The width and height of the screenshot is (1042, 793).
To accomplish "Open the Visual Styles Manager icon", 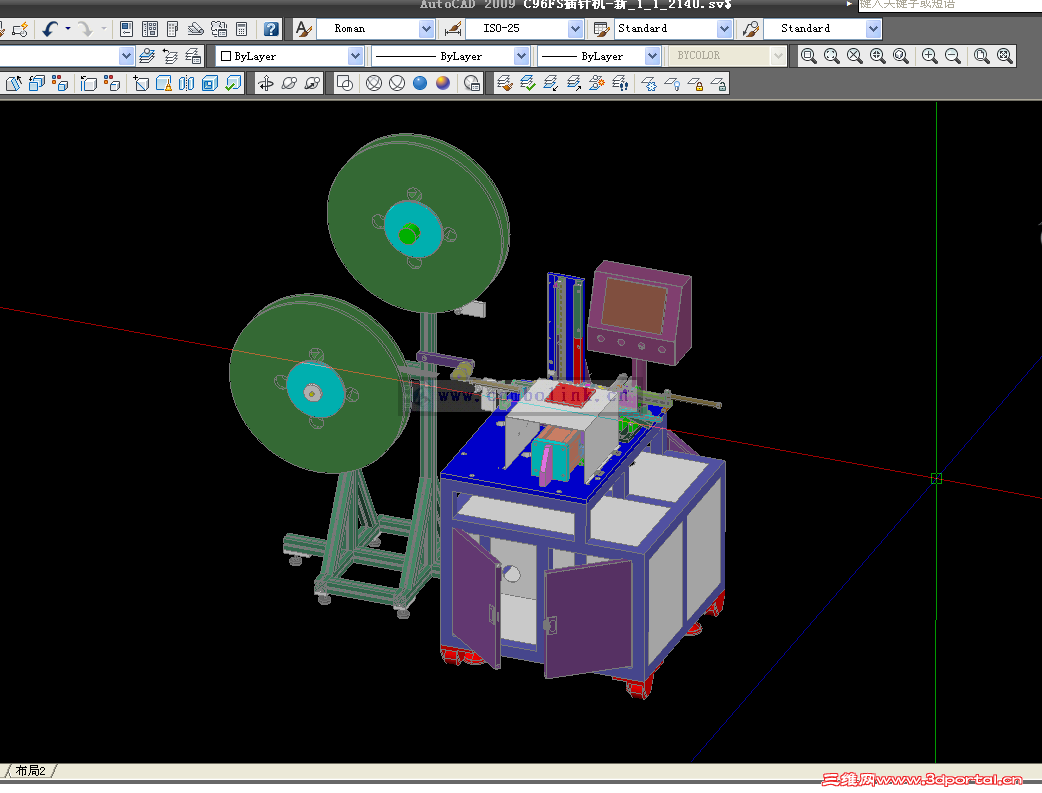I will pos(472,83).
